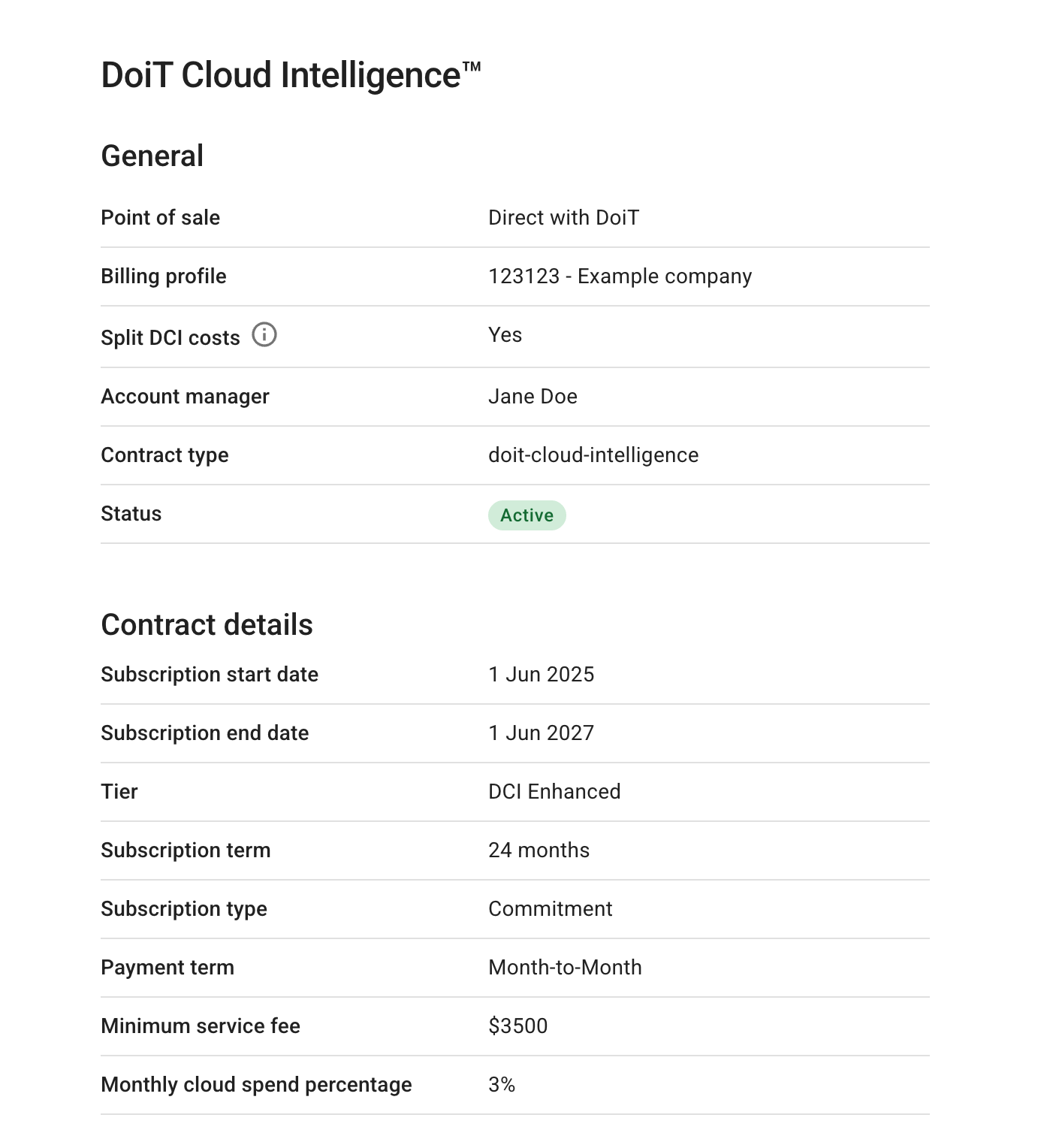Image resolution: width=1053 pixels, height=1148 pixels.
Task: Click the Subscription end date 1 Jun 2027
Action: pos(541,733)
